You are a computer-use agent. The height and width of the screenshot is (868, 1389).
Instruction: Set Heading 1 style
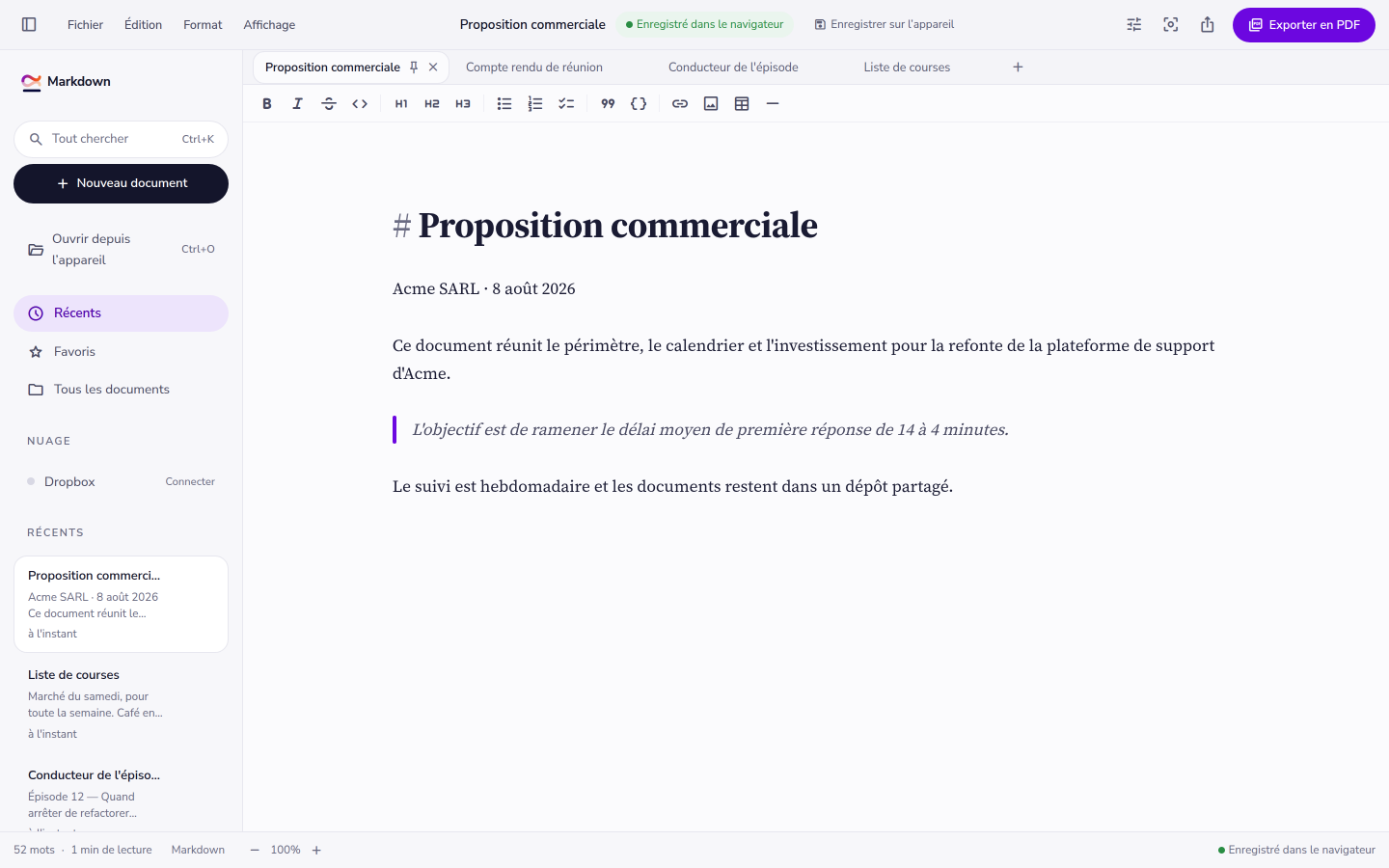pyautogui.click(x=401, y=104)
